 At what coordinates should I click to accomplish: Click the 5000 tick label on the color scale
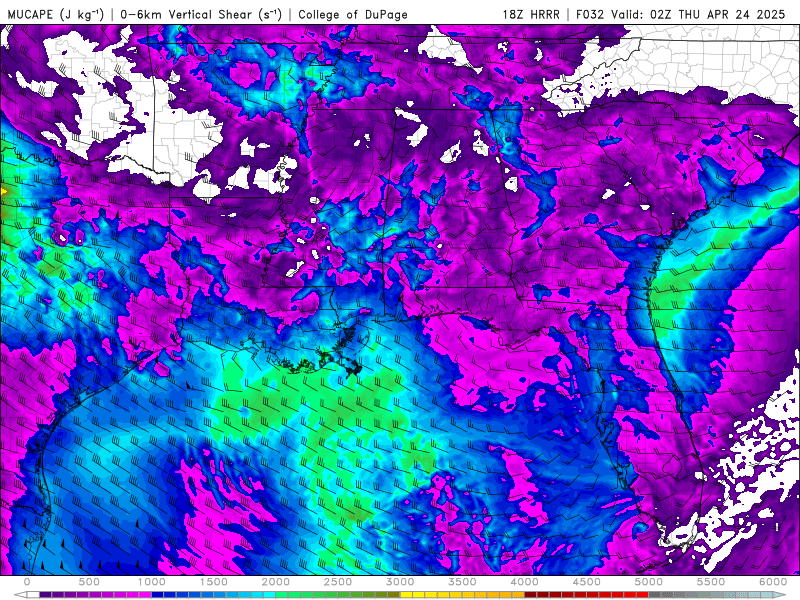click(x=649, y=582)
